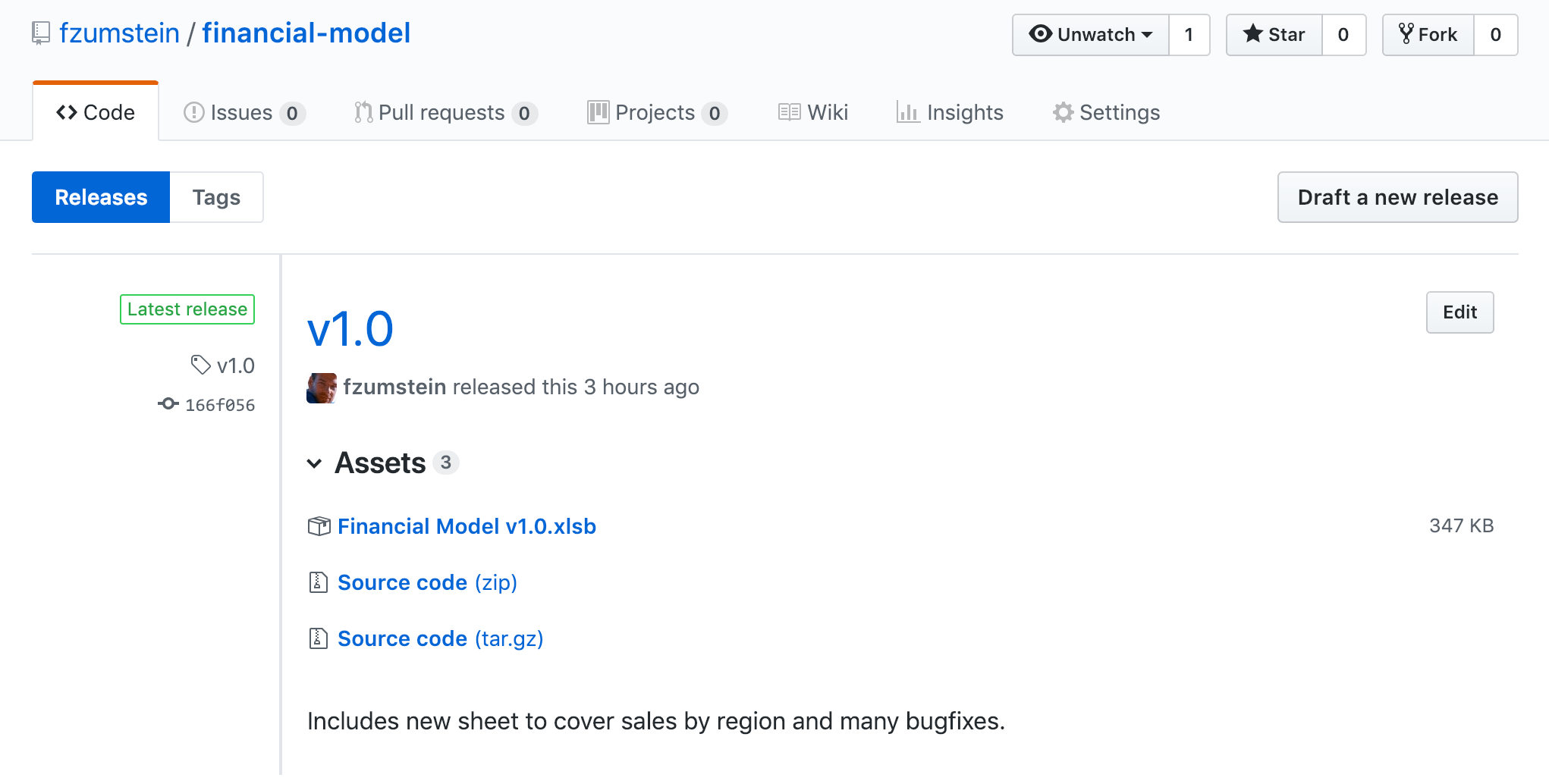Image resolution: width=1549 pixels, height=784 pixels.
Task: Click the Settings gear icon
Action: 1063,112
